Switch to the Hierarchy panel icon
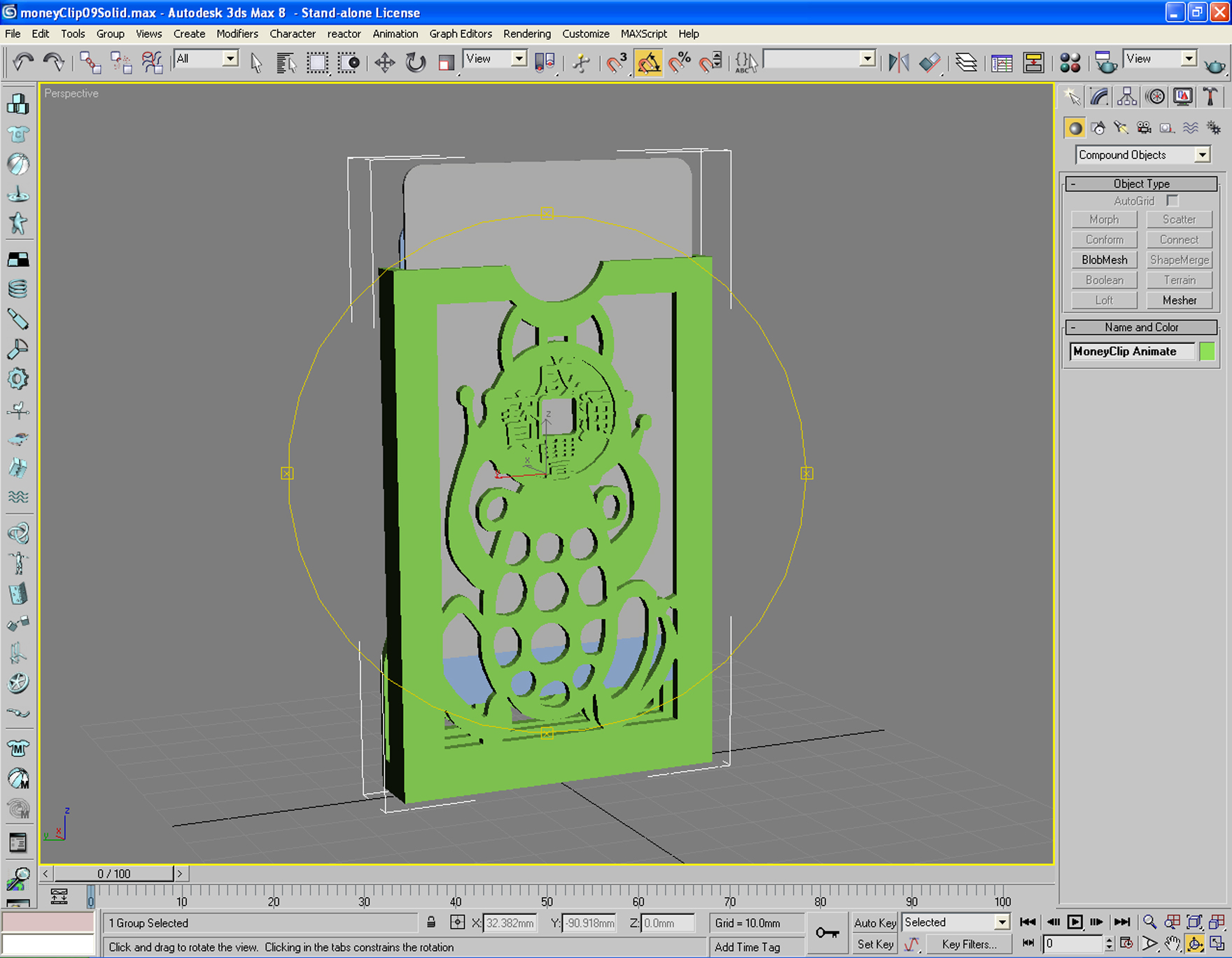 pos(1127,97)
